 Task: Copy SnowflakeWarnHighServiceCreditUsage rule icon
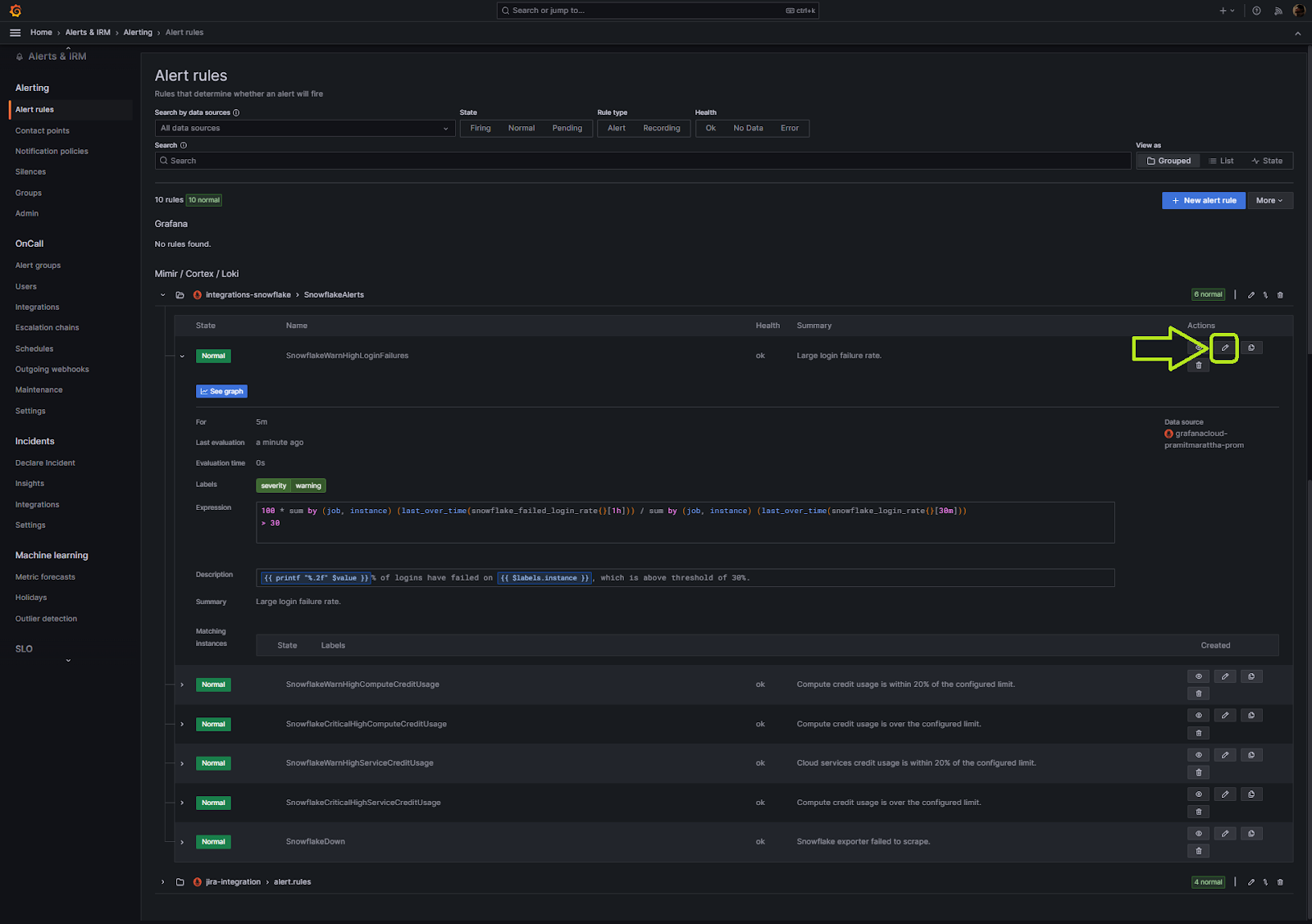tap(1251, 755)
